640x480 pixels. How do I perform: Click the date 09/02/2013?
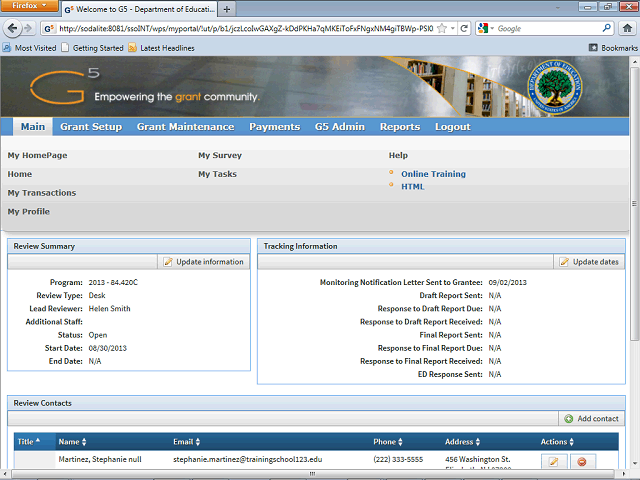point(507,282)
